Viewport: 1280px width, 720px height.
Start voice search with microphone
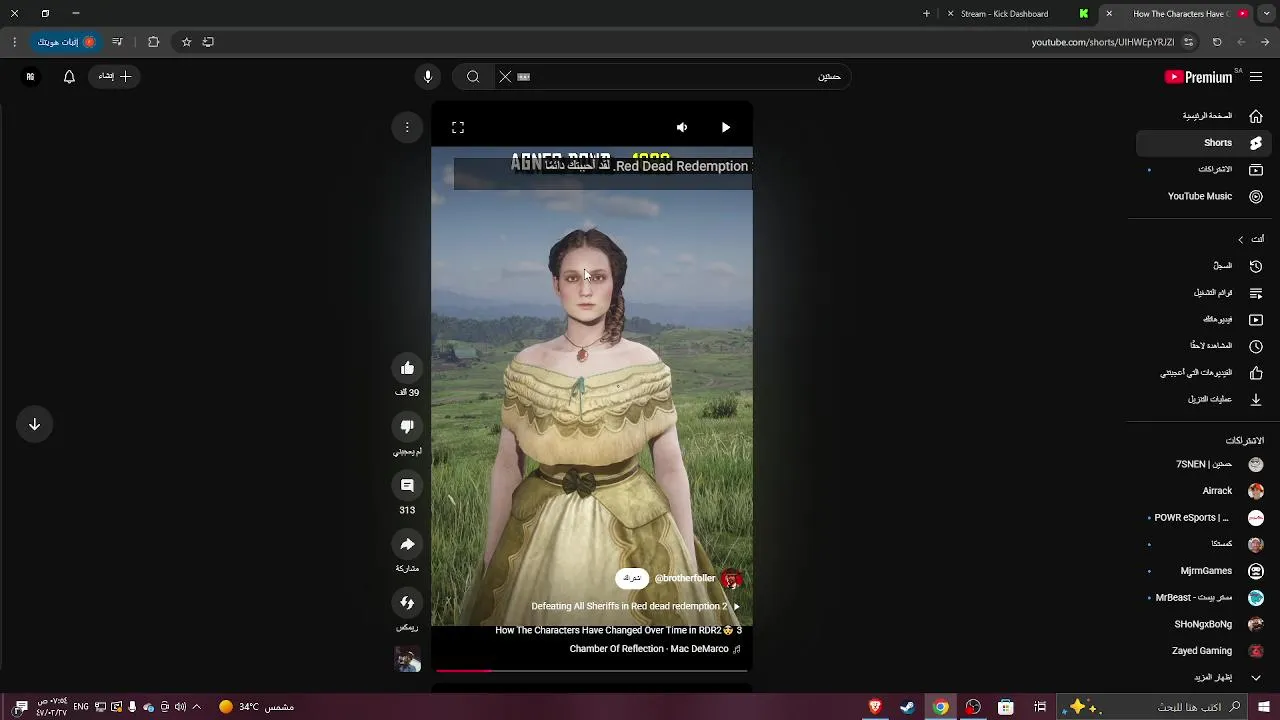click(x=428, y=76)
